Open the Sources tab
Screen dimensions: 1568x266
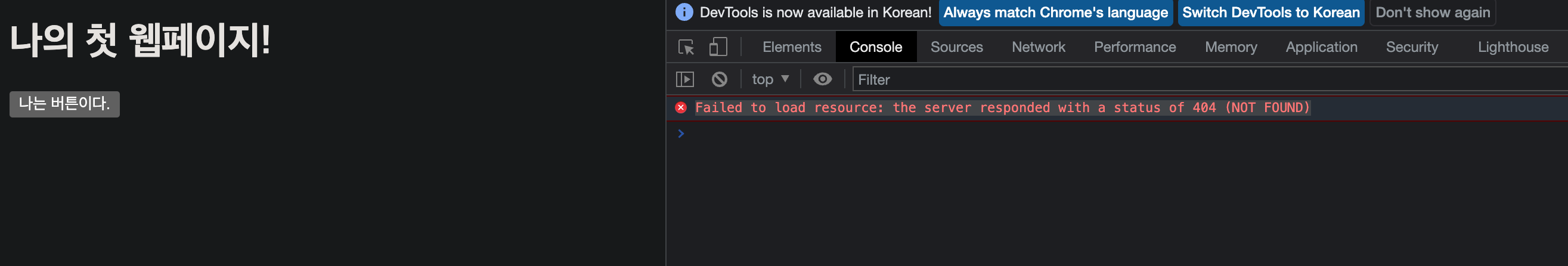pyautogui.click(x=956, y=47)
